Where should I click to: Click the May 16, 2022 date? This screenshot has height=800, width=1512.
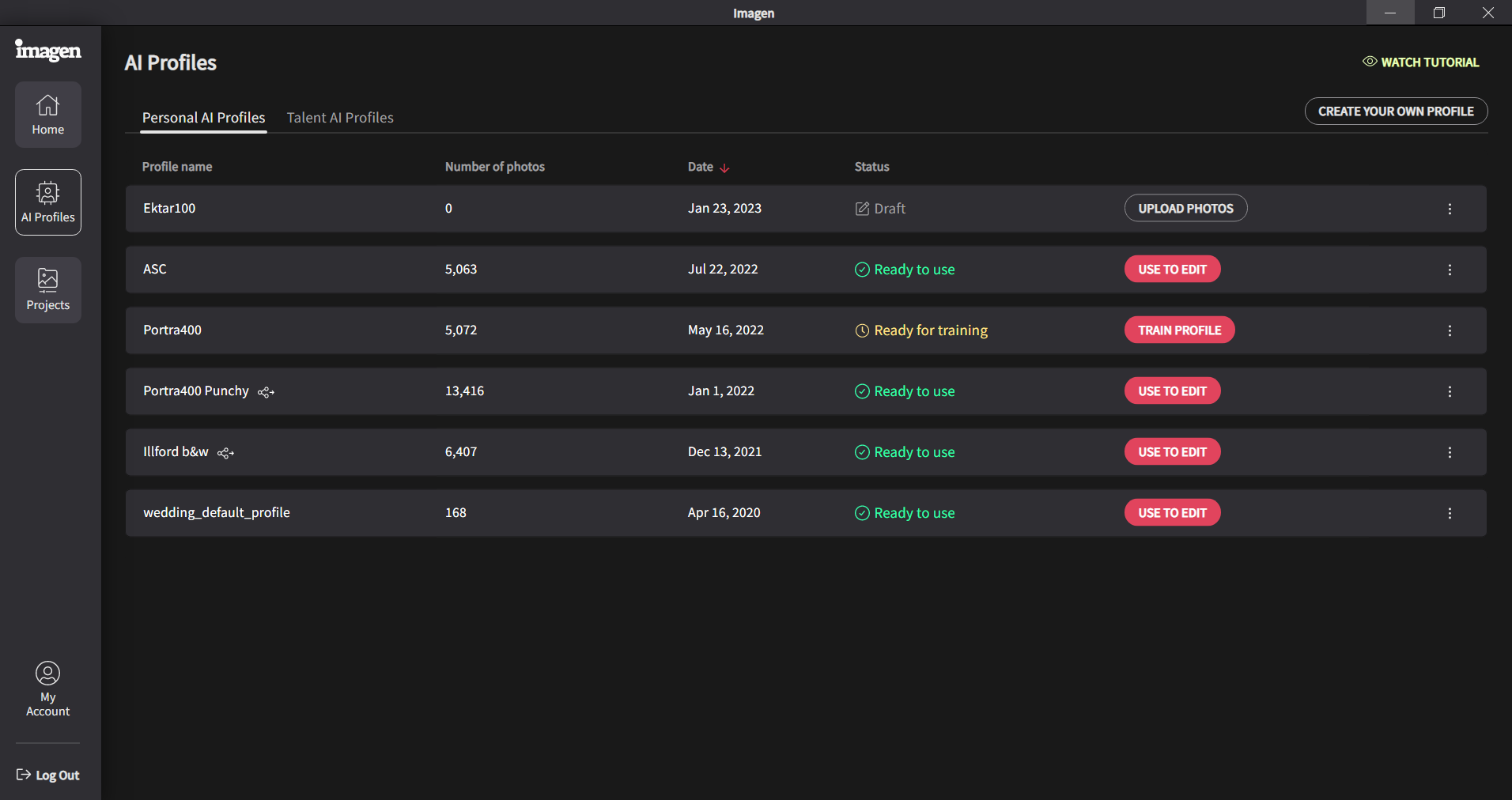[726, 330]
